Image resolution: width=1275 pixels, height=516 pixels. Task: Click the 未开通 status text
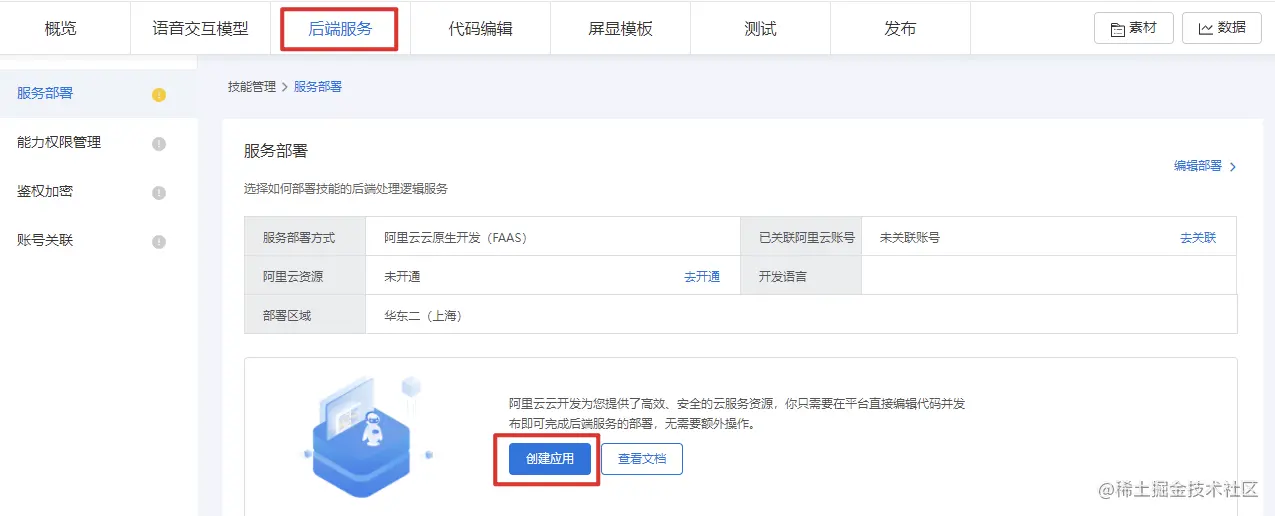(x=402, y=277)
